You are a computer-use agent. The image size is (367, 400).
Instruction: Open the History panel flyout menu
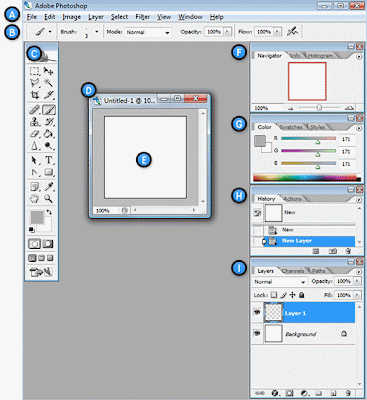click(x=359, y=200)
